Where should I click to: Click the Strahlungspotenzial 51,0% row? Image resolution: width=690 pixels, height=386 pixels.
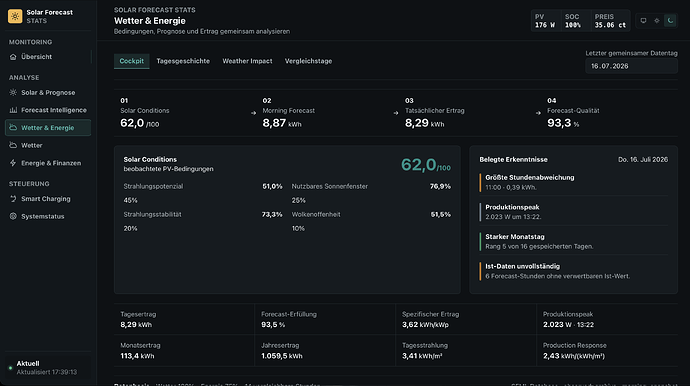tap(203, 187)
